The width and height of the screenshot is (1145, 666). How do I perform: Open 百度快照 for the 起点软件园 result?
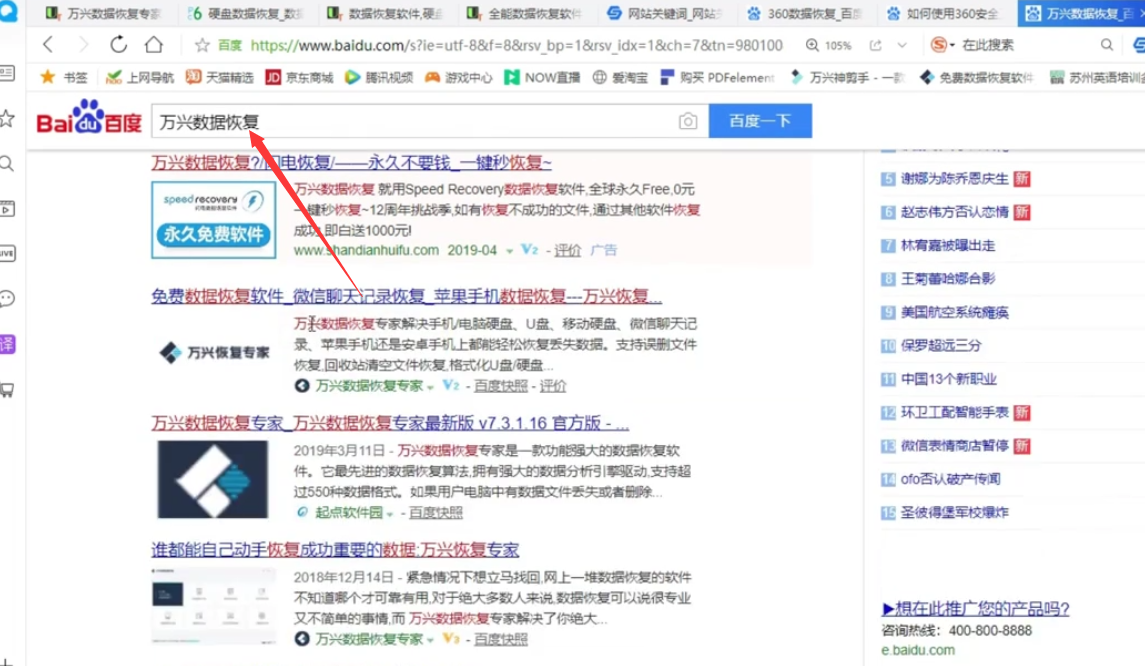(436, 513)
